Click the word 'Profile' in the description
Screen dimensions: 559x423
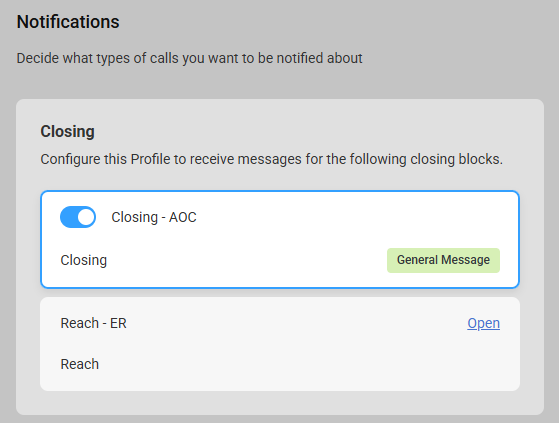[150, 159]
